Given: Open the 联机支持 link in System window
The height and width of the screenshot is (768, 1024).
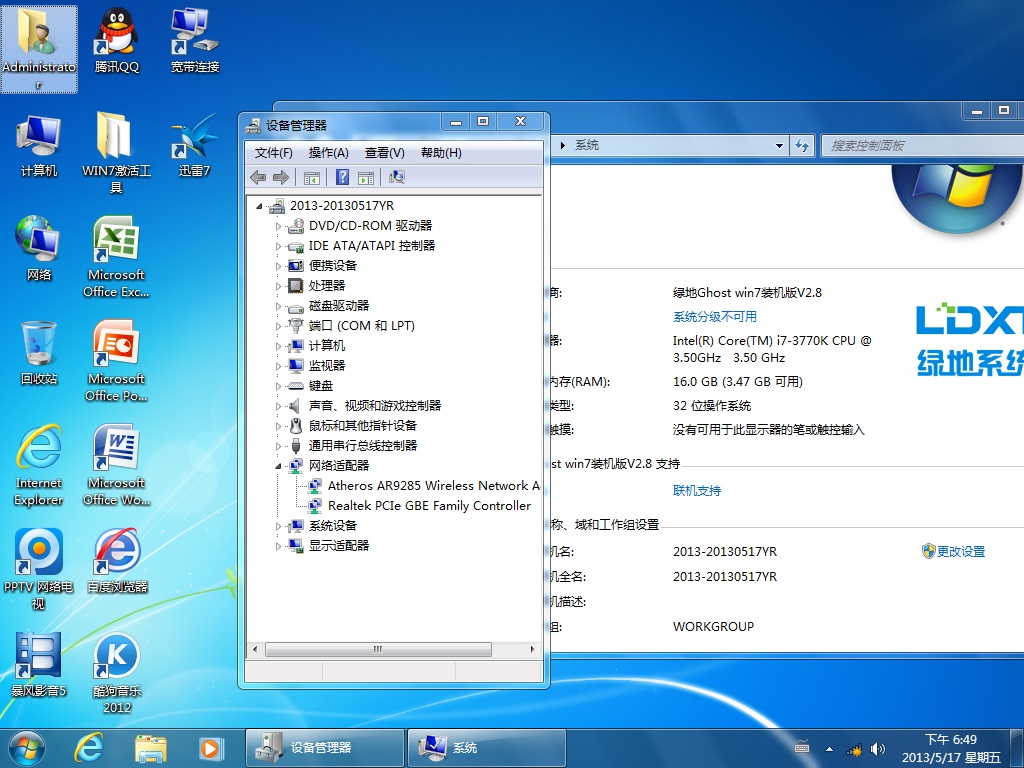Looking at the screenshot, I should point(697,490).
